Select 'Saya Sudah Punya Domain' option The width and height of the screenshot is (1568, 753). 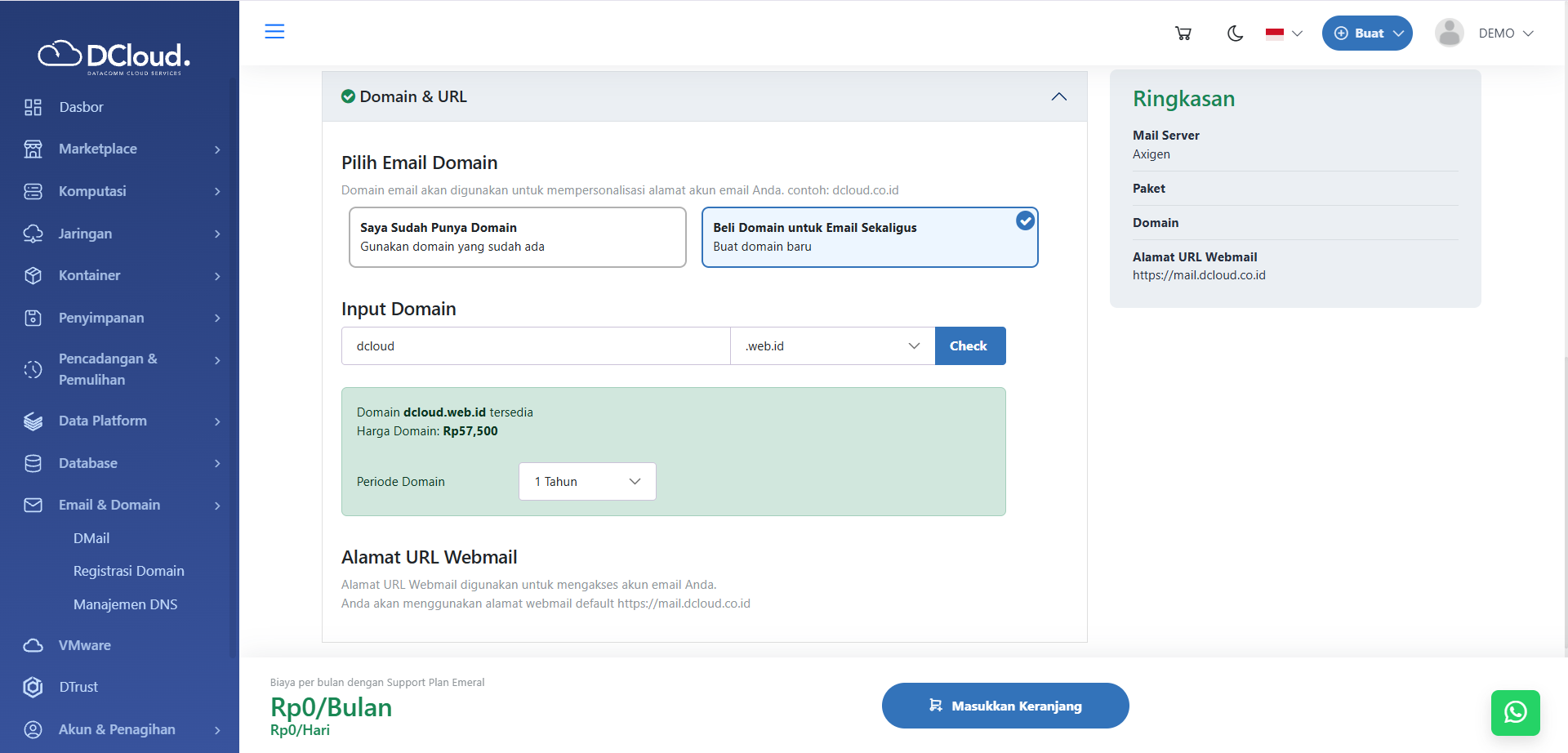click(x=517, y=237)
